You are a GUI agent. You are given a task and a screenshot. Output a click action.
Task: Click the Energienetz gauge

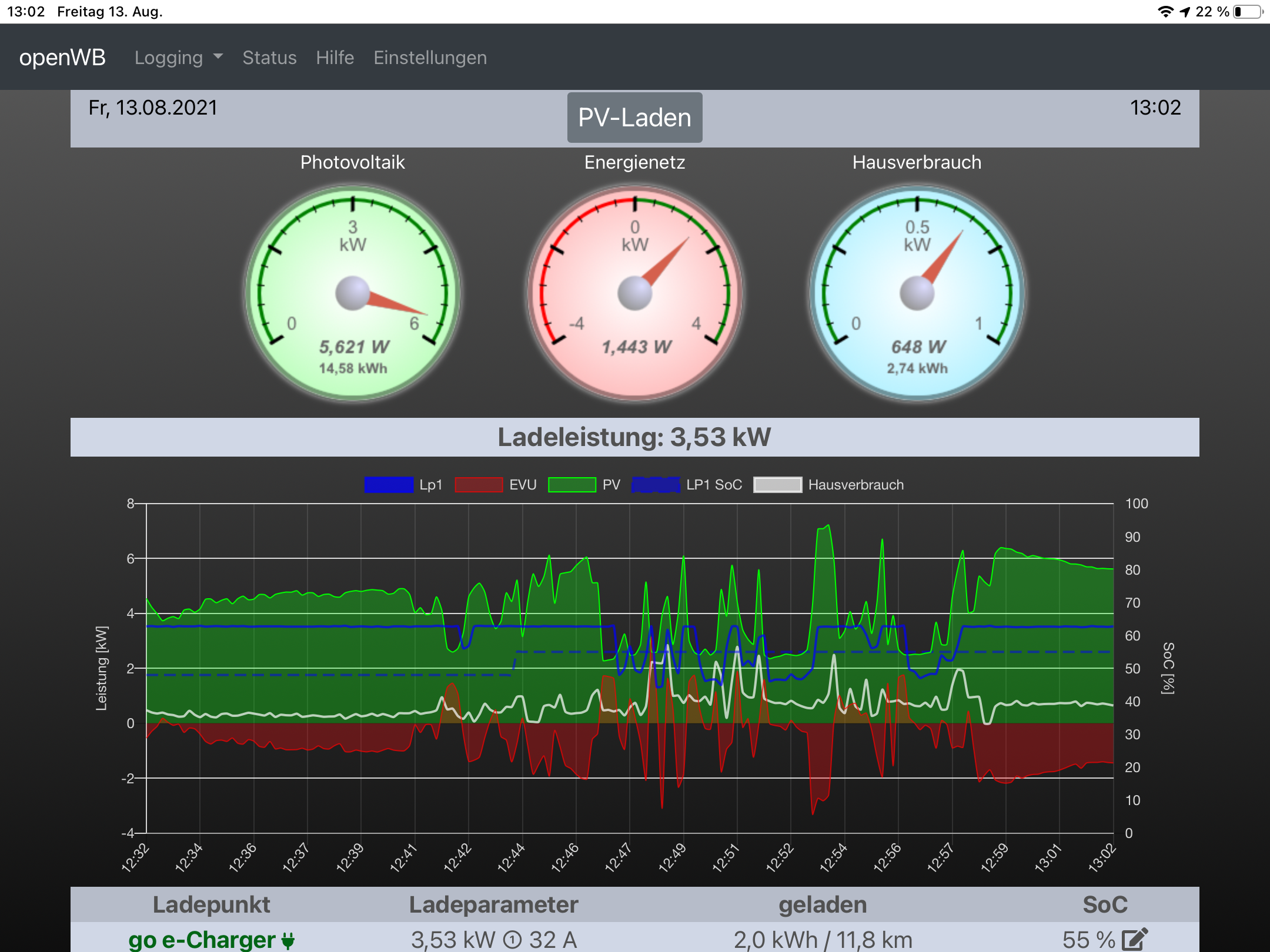click(635, 293)
